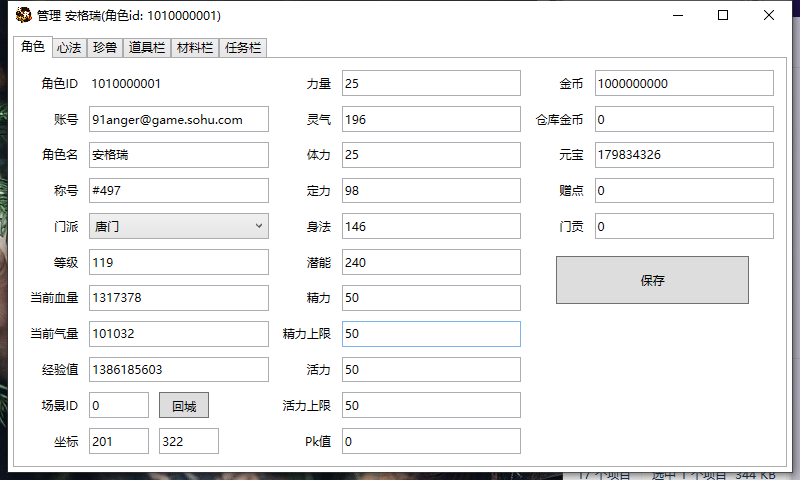Click the 潜能 field showing 240

point(431,262)
